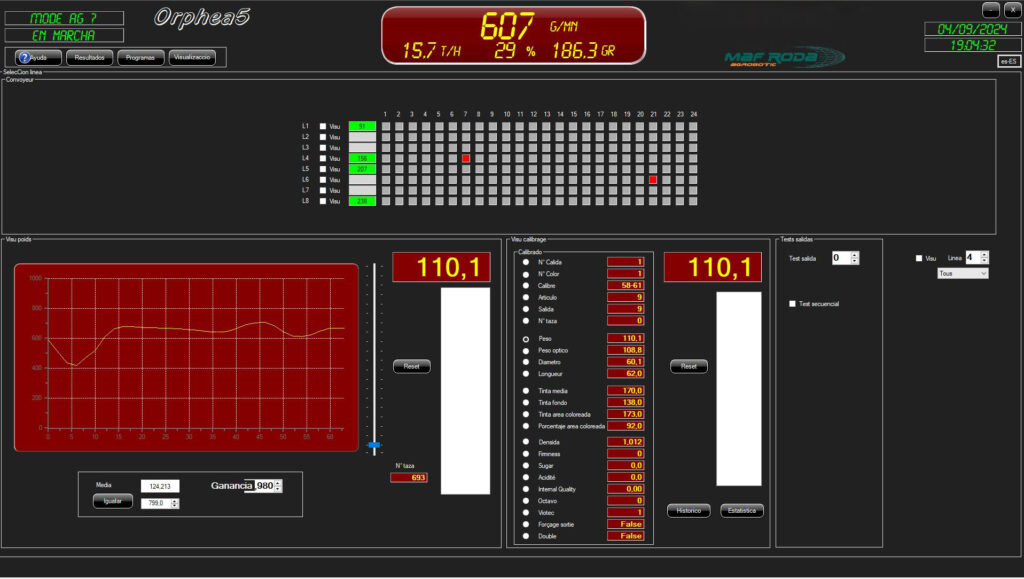1024x579 pixels.
Task: Select the Diametro radio button
Action: 527,362
